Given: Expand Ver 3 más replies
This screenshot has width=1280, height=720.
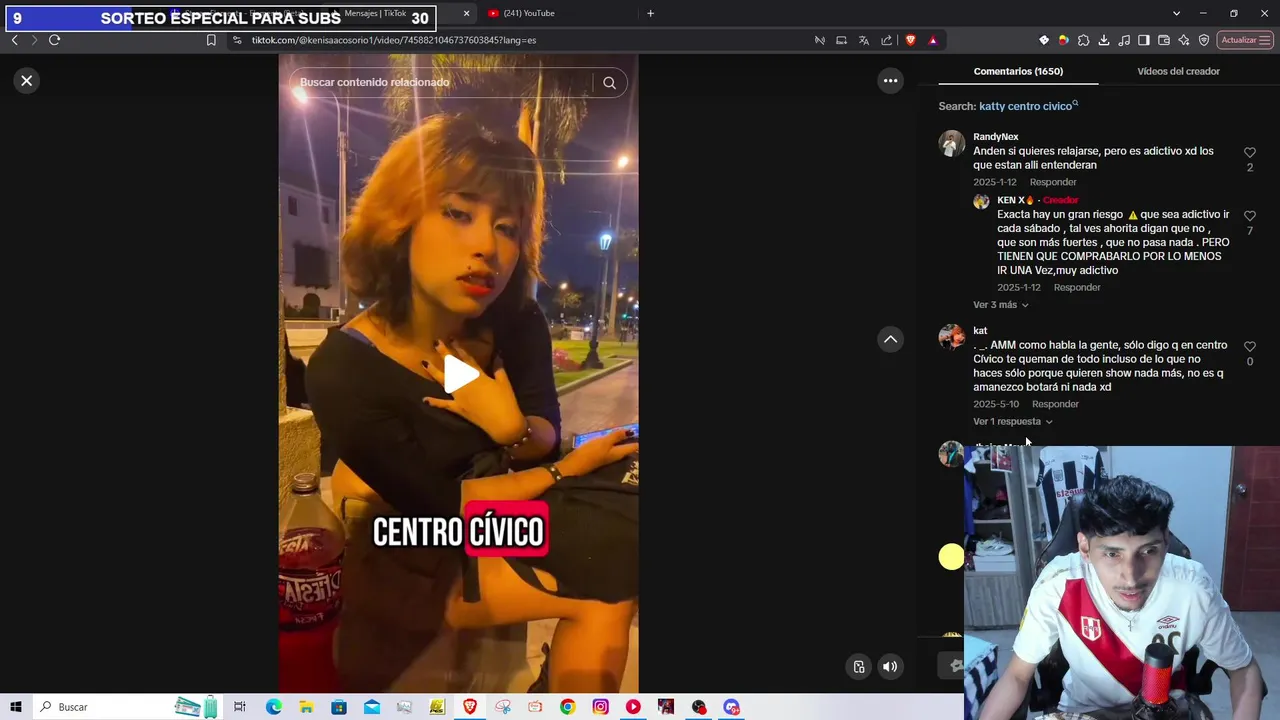Looking at the screenshot, I should point(1000,305).
